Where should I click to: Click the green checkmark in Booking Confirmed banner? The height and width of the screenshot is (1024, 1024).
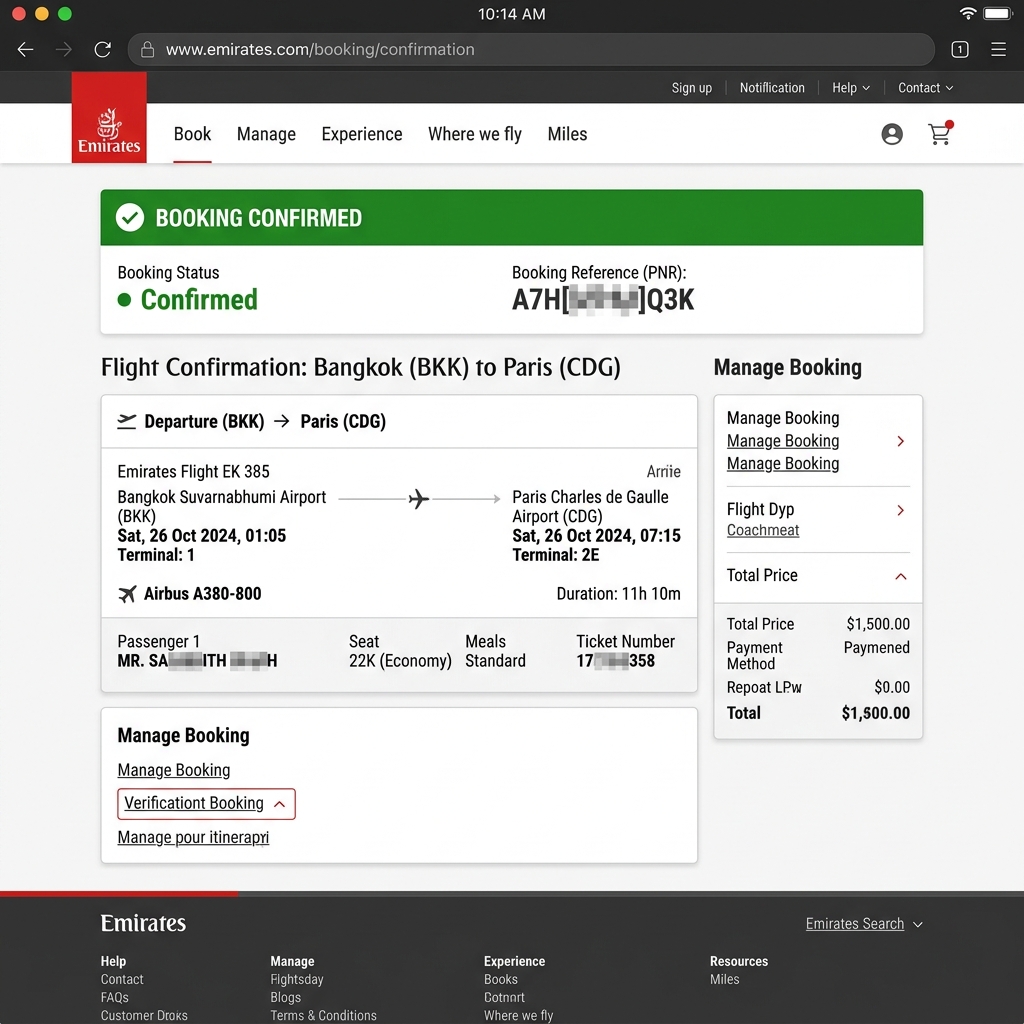point(129,217)
